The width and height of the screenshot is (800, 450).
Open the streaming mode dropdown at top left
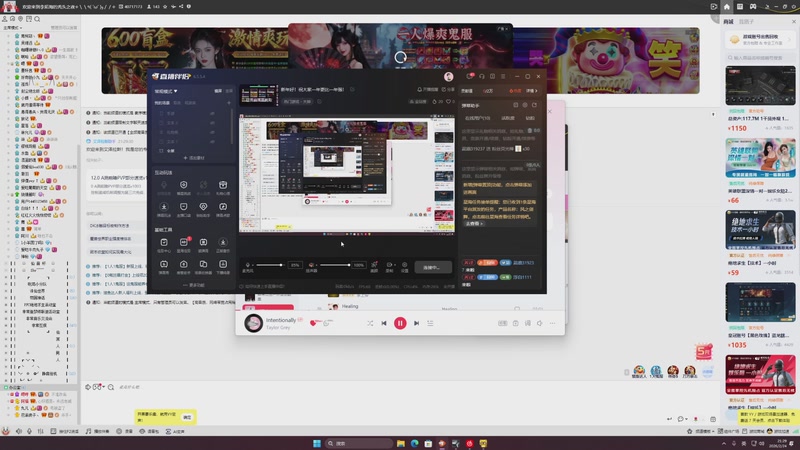coord(166,91)
